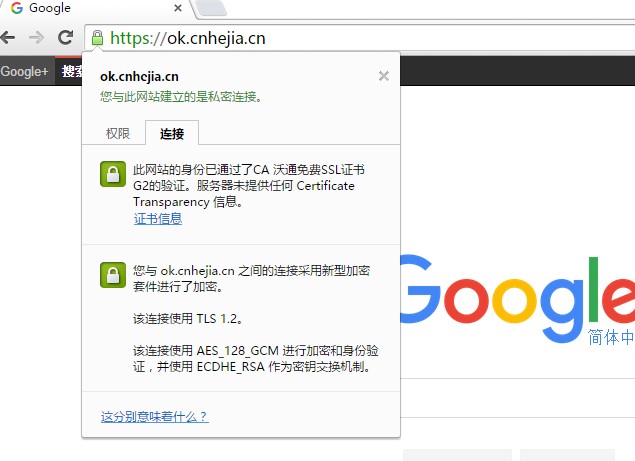Open 这分别意味着什么? help link
This screenshot has height=461, width=635.
[x=155, y=416]
